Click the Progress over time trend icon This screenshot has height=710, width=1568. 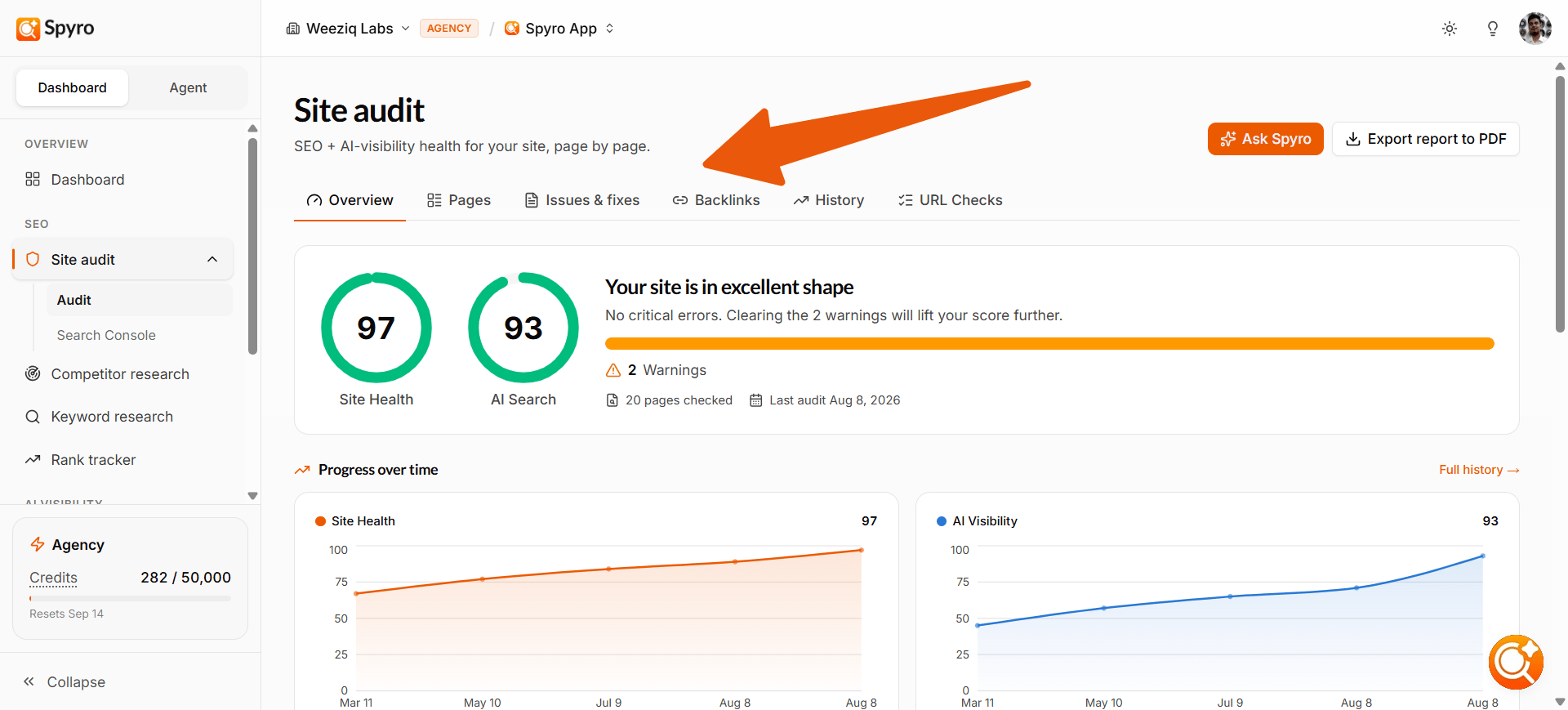(x=302, y=470)
